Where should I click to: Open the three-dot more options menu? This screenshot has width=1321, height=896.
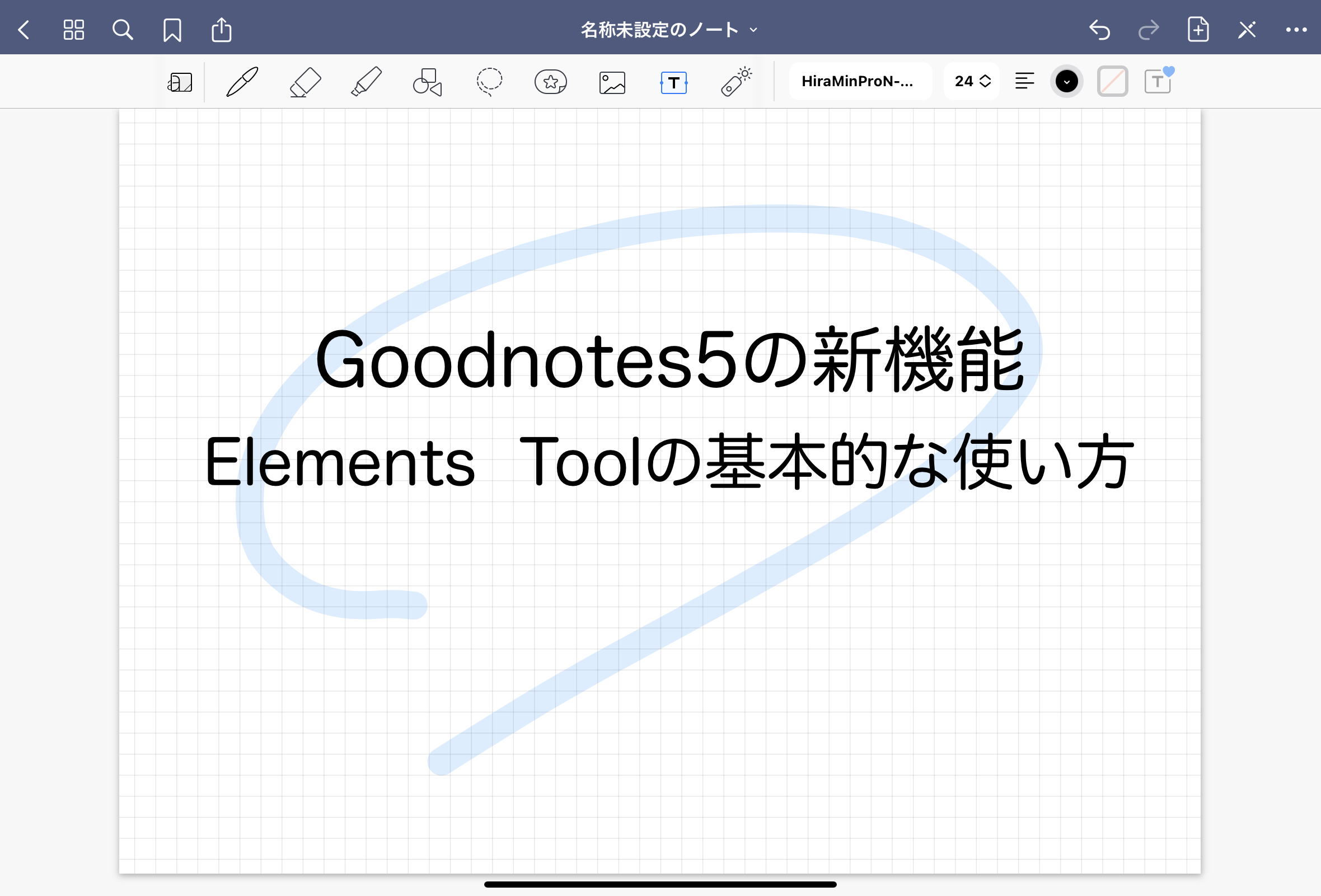point(1296,30)
